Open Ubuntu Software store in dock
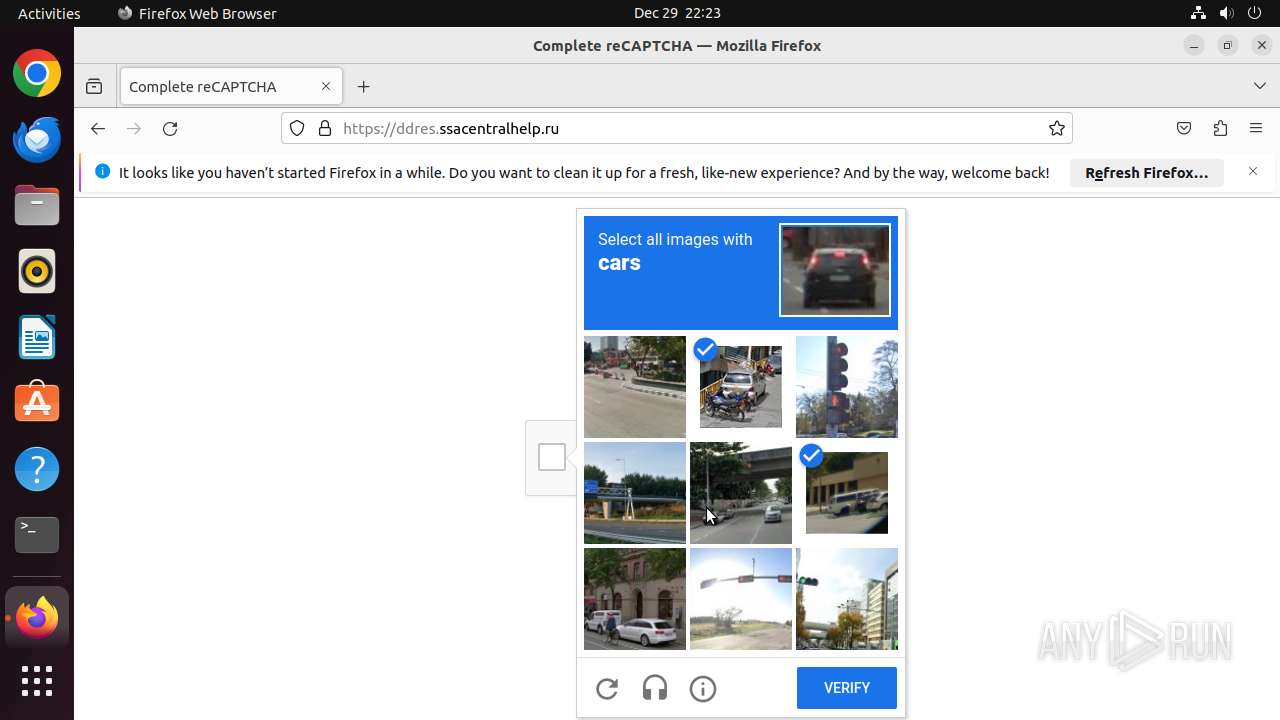The width and height of the screenshot is (1280, 720). [x=37, y=403]
